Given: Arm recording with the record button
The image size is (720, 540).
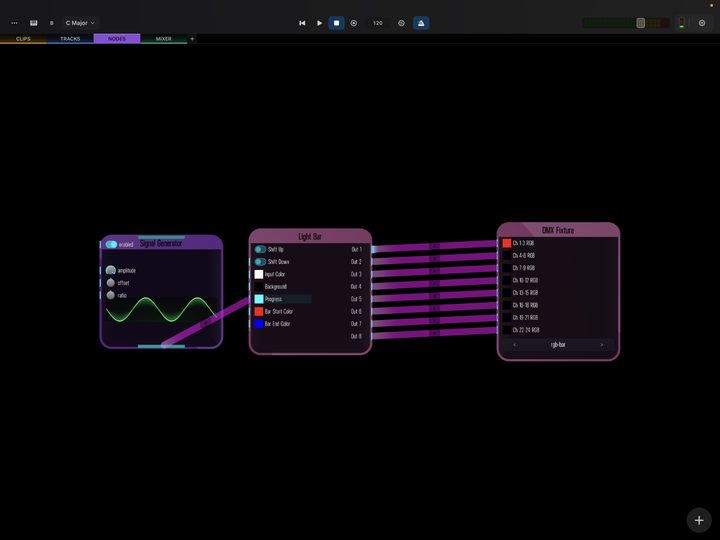Looking at the screenshot, I should point(354,23).
